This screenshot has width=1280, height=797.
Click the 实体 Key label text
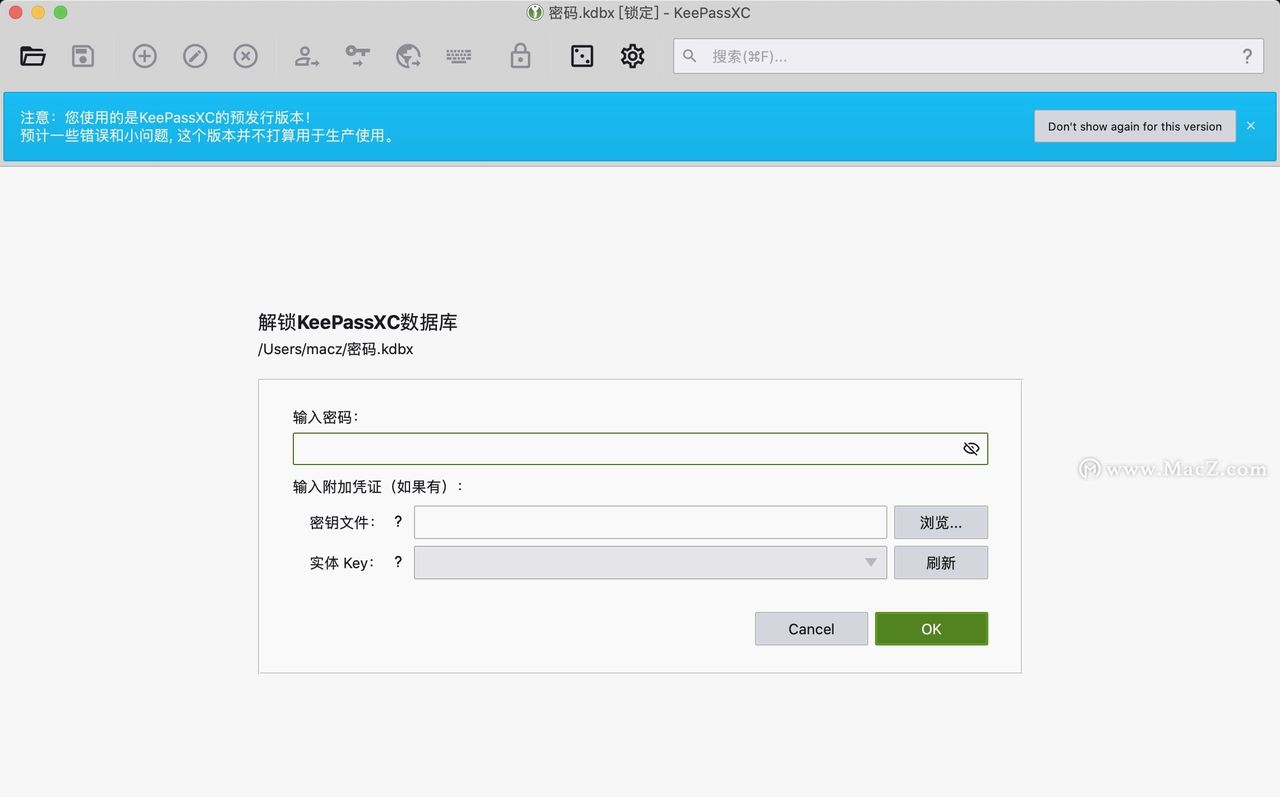tap(342, 563)
